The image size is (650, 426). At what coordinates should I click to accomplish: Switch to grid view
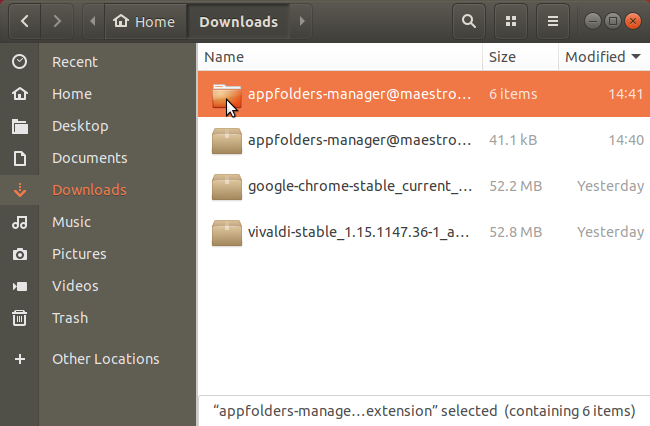[511, 21]
